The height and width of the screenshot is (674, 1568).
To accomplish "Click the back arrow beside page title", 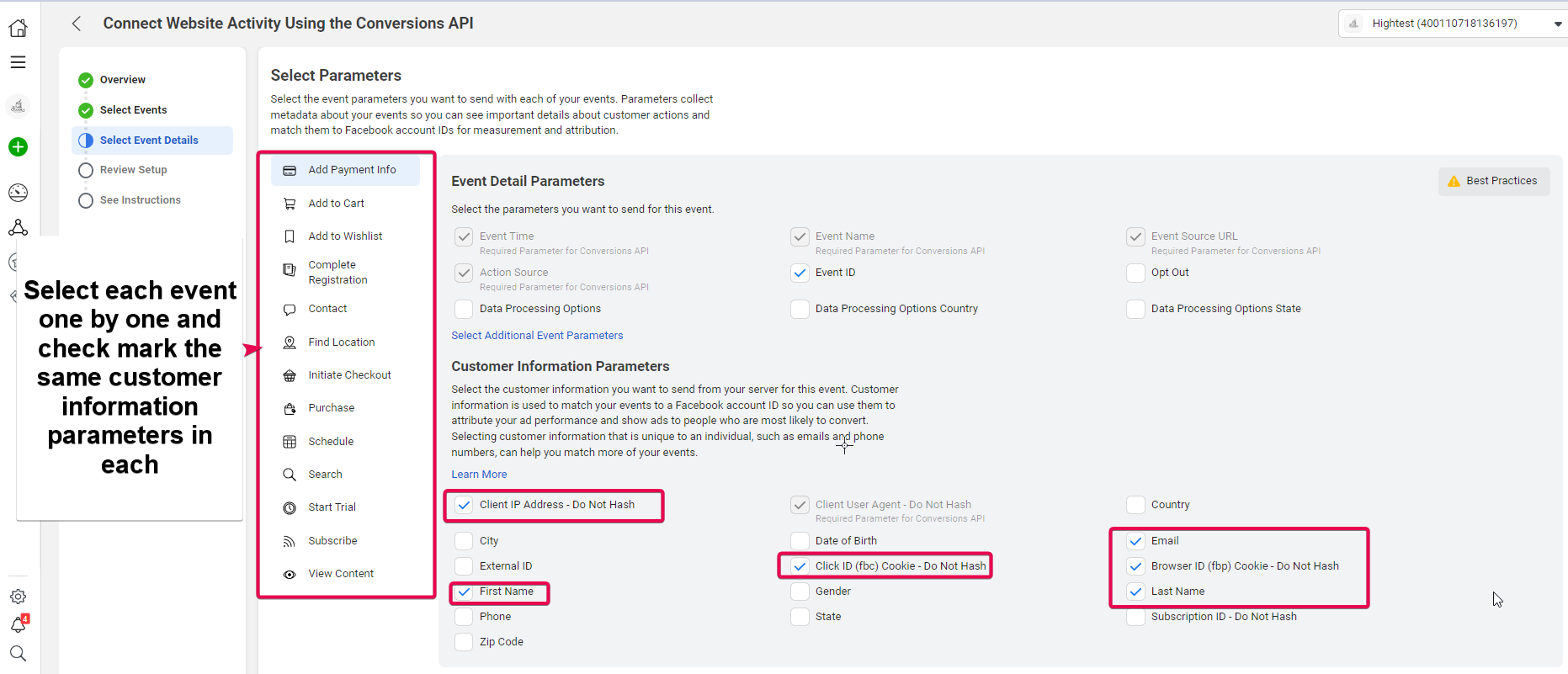I will (x=77, y=24).
